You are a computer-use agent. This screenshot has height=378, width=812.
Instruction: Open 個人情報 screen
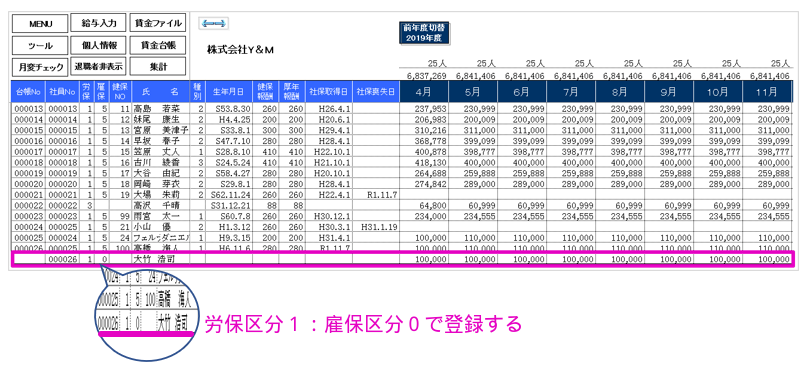point(99,45)
